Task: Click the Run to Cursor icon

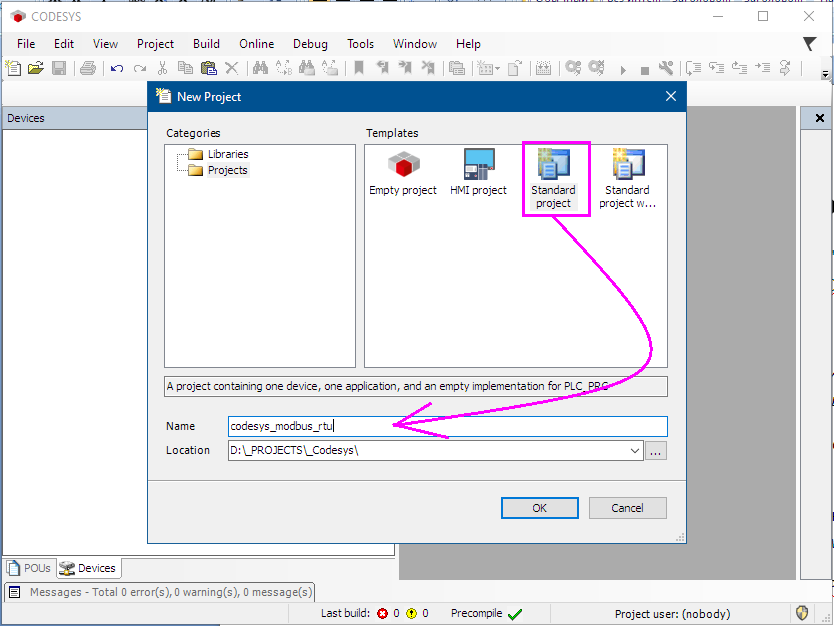Action: point(762,68)
